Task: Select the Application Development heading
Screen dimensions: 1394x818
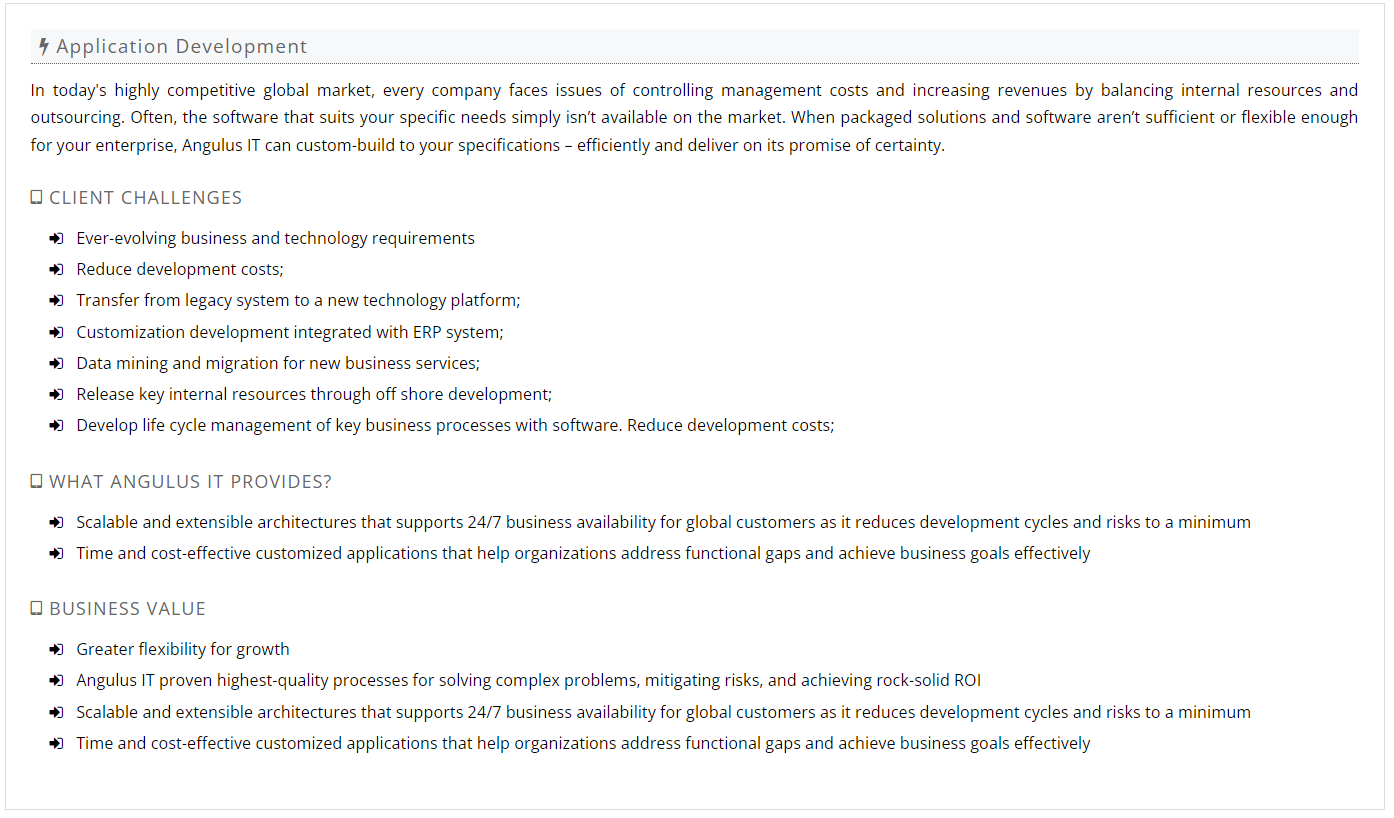Action: [x=182, y=46]
